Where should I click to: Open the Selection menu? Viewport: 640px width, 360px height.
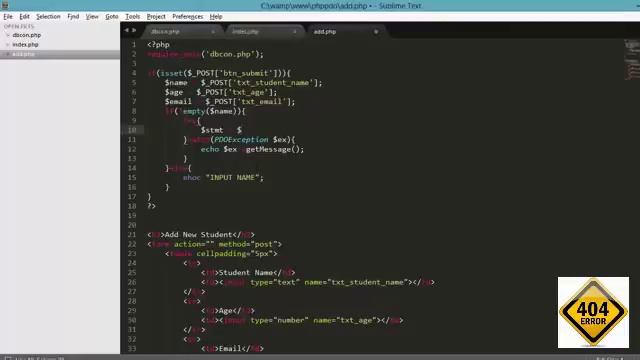coord(48,17)
